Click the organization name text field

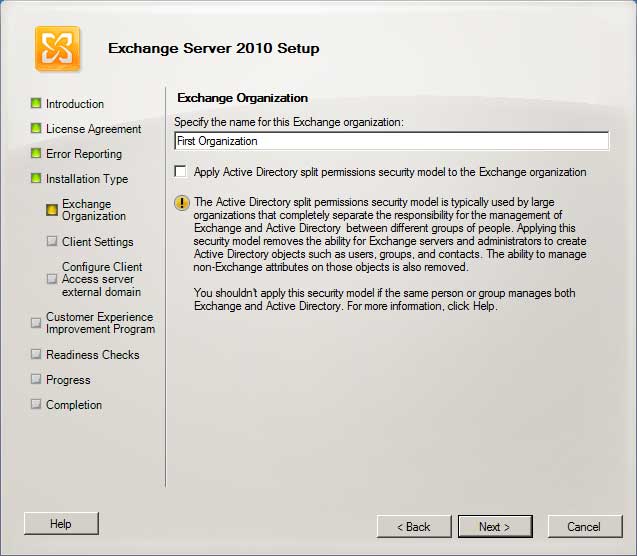391,142
